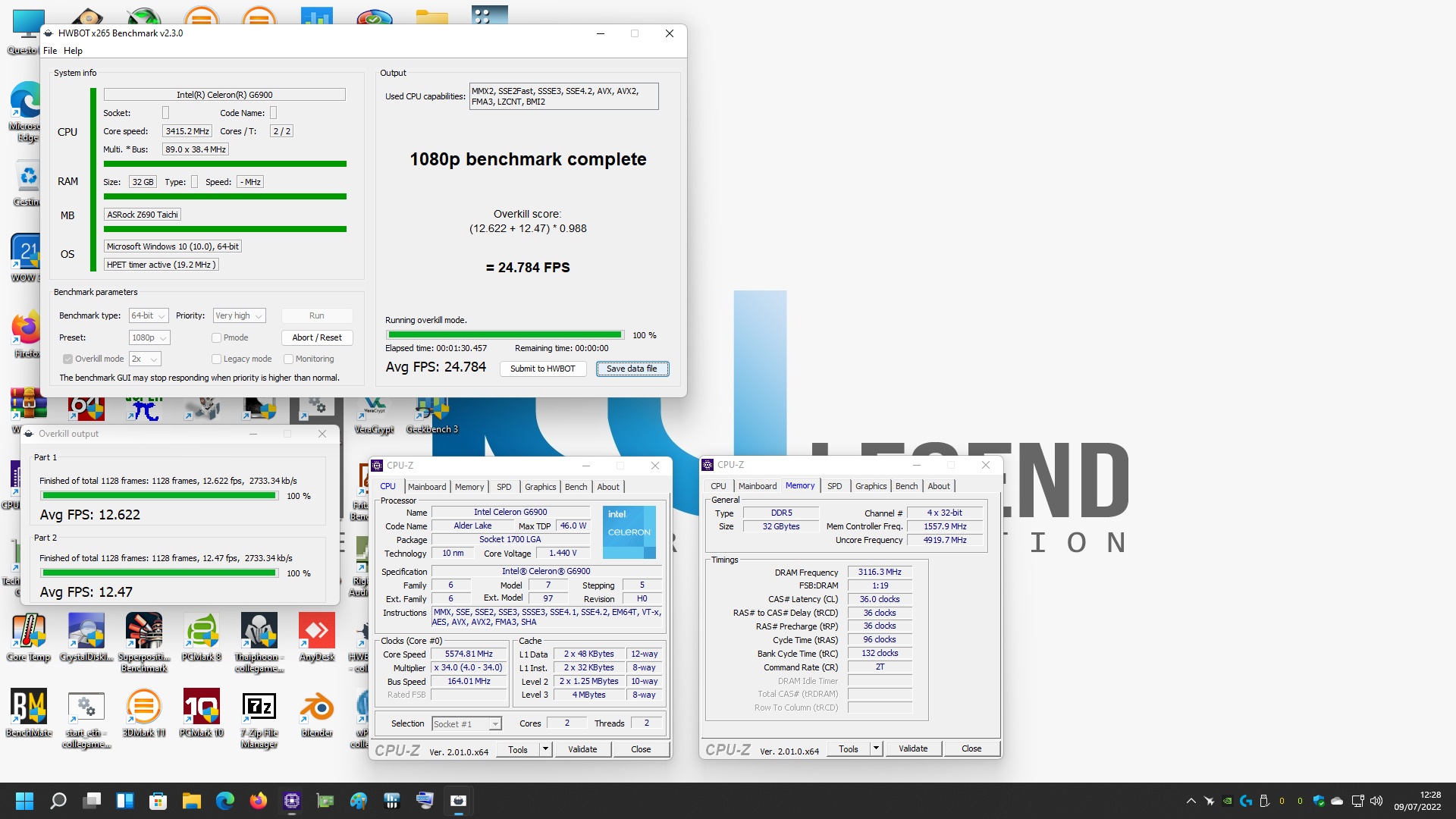Open the VeraCrypt desktop icon
The height and width of the screenshot is (819, 1456).
click(x=375, y=416)
